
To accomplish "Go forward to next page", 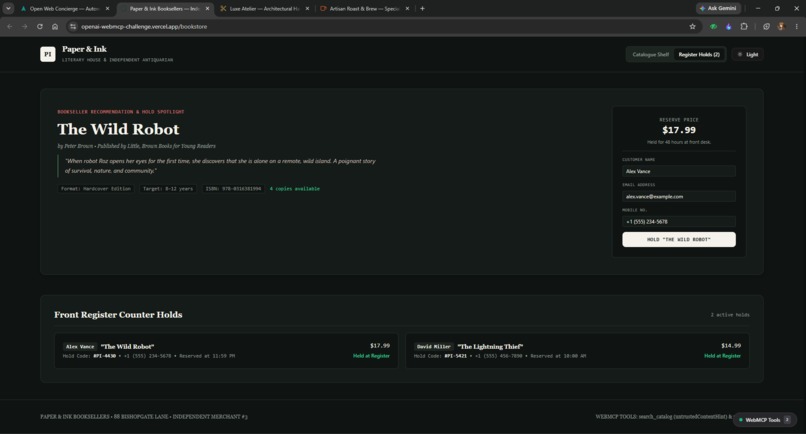I will coord(25,26).
